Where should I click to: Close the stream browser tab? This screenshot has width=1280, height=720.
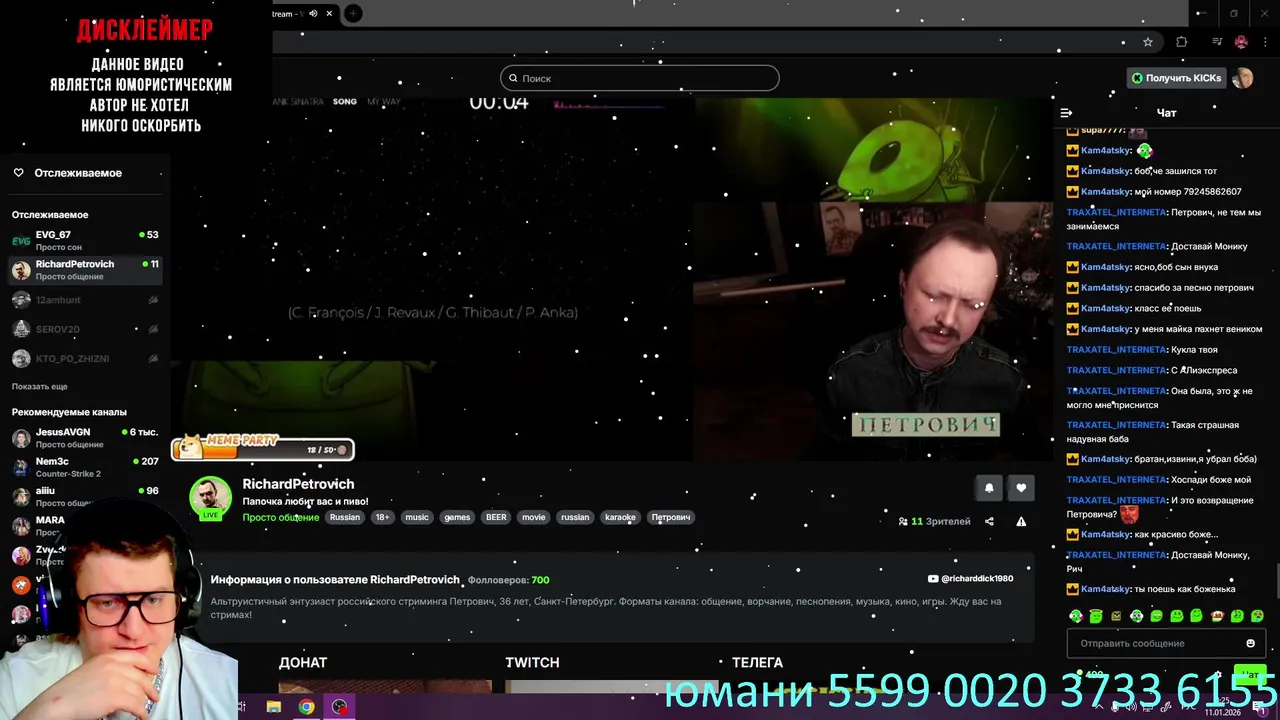tap(329, 13)
